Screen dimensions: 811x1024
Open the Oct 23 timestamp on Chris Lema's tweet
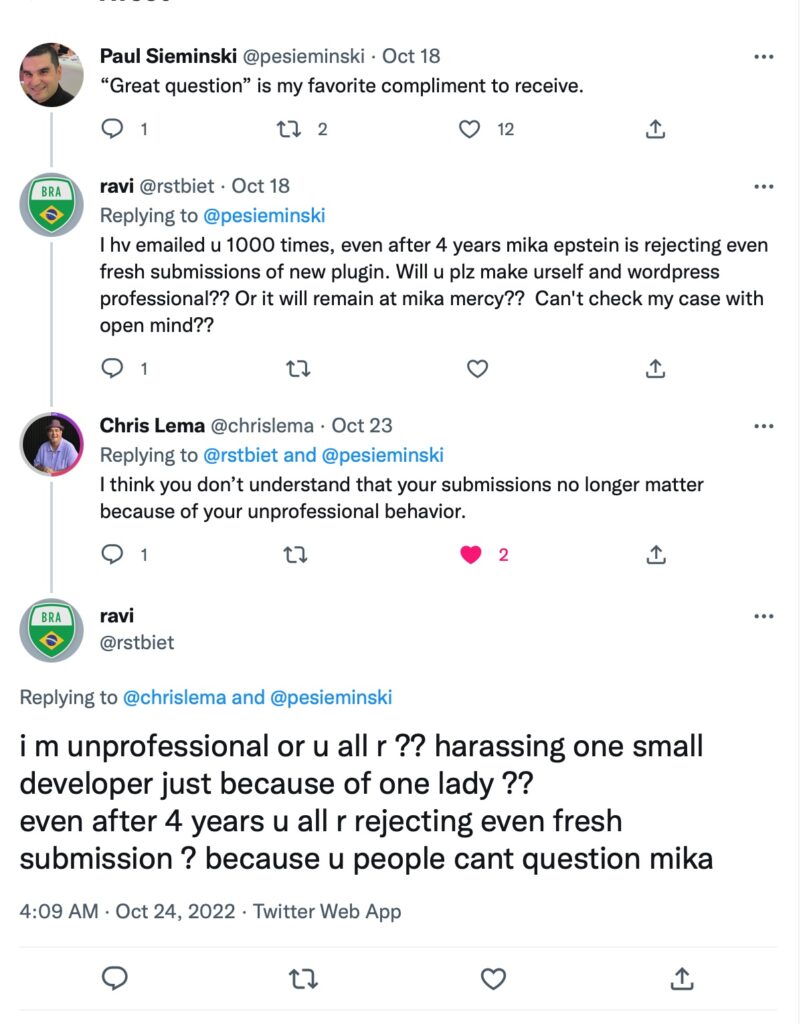364,426
